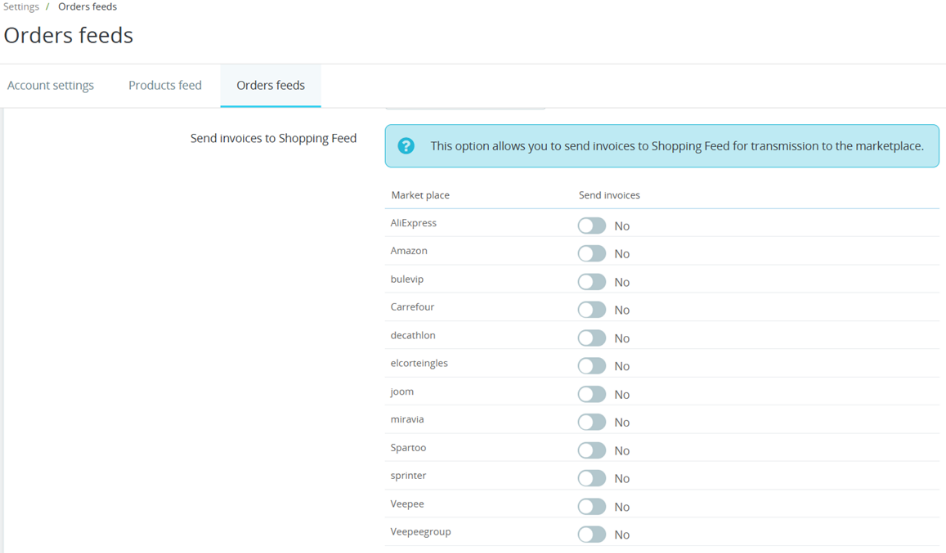This screenshot has width=946, height=553.
Task: Go to Settings in the breadcrumb
Action: [21, 7]
